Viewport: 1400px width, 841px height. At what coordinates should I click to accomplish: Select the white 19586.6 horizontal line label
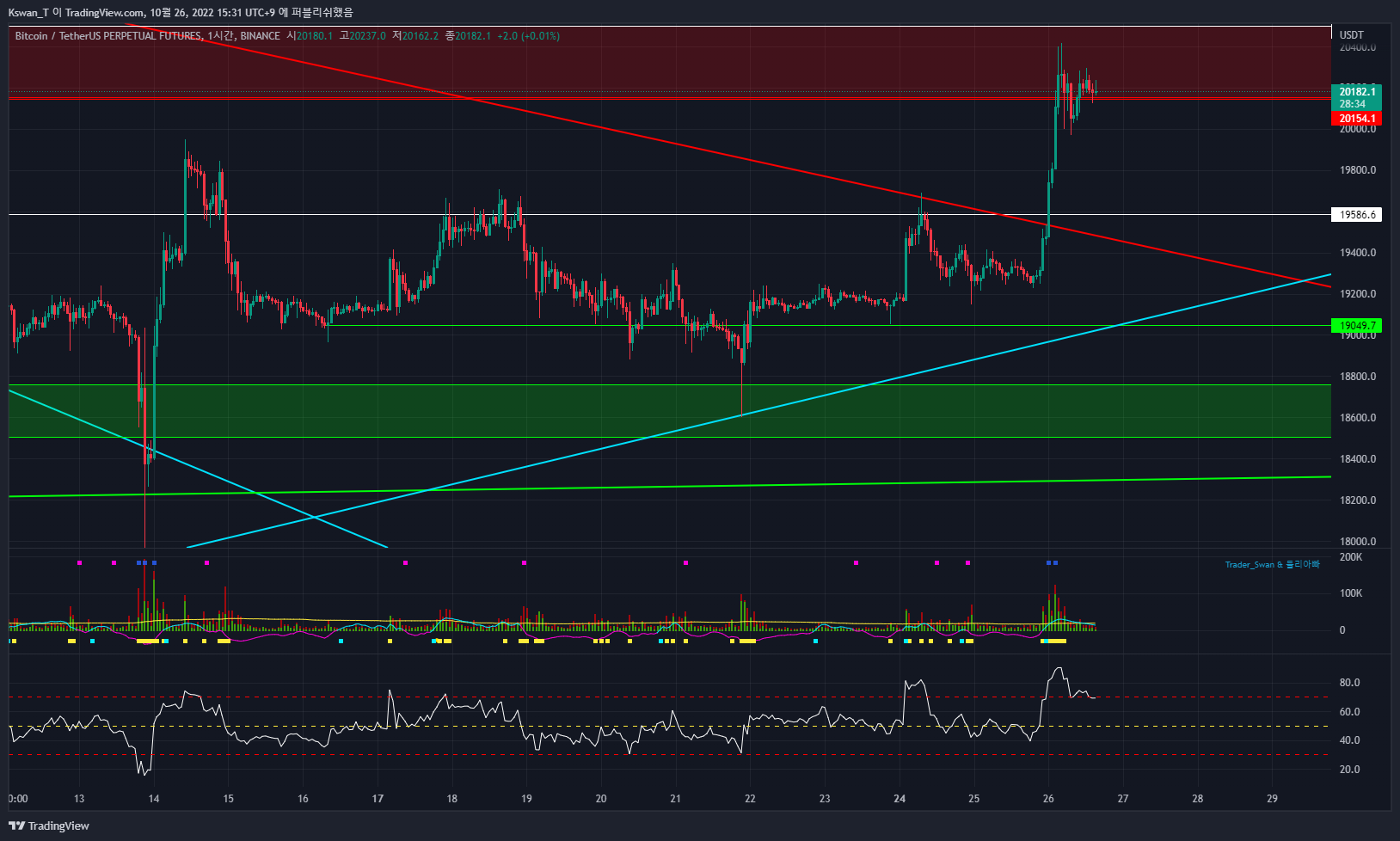[1357, 215]
